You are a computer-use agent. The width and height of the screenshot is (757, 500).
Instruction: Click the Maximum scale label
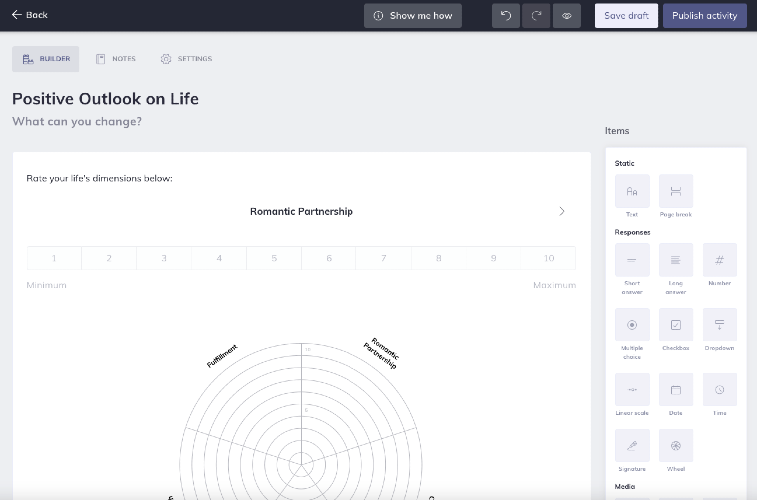(x=554, y=285)
